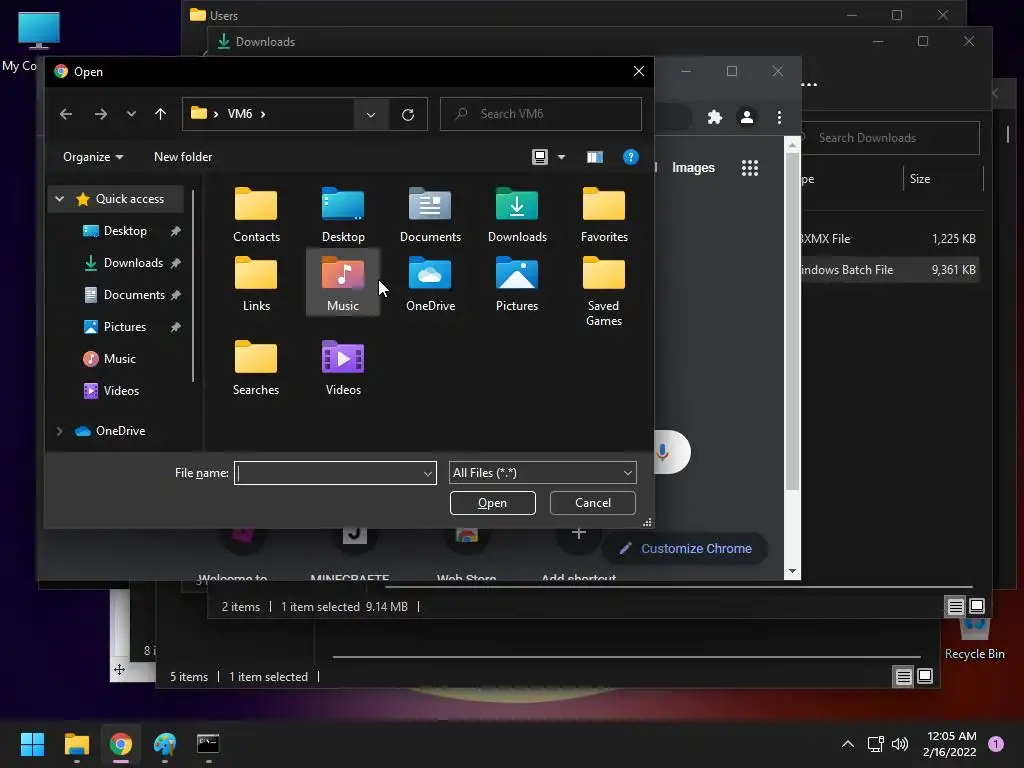Cancel the Open dialog
Screen dimensions: 1024x768
(592, 503)
